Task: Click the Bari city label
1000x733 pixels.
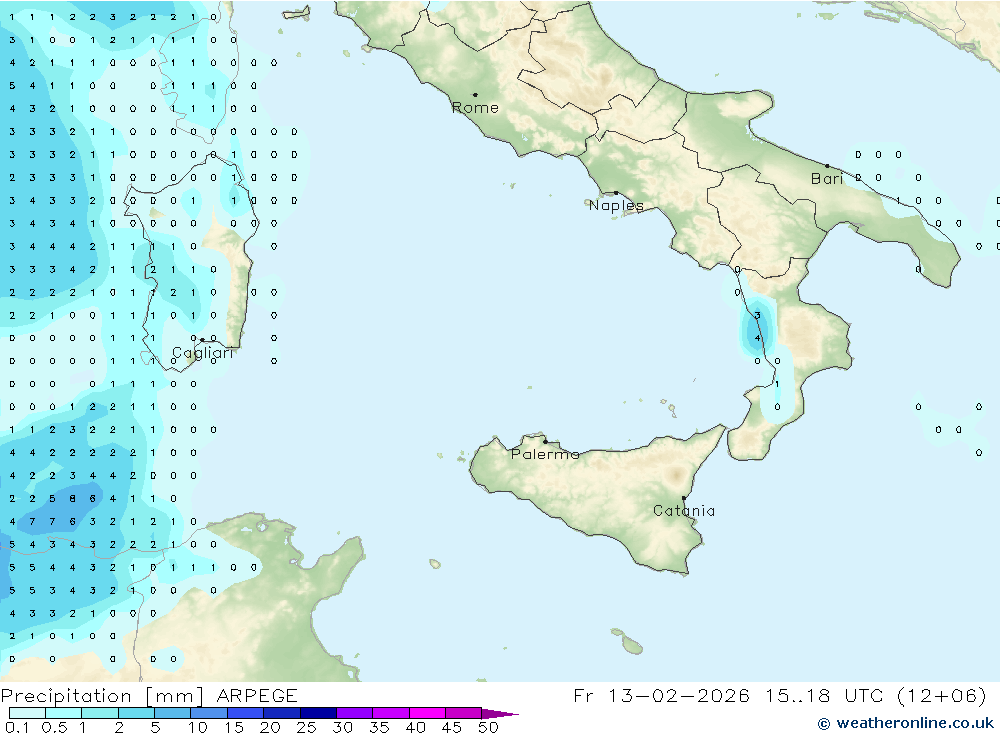Action: 827,179
